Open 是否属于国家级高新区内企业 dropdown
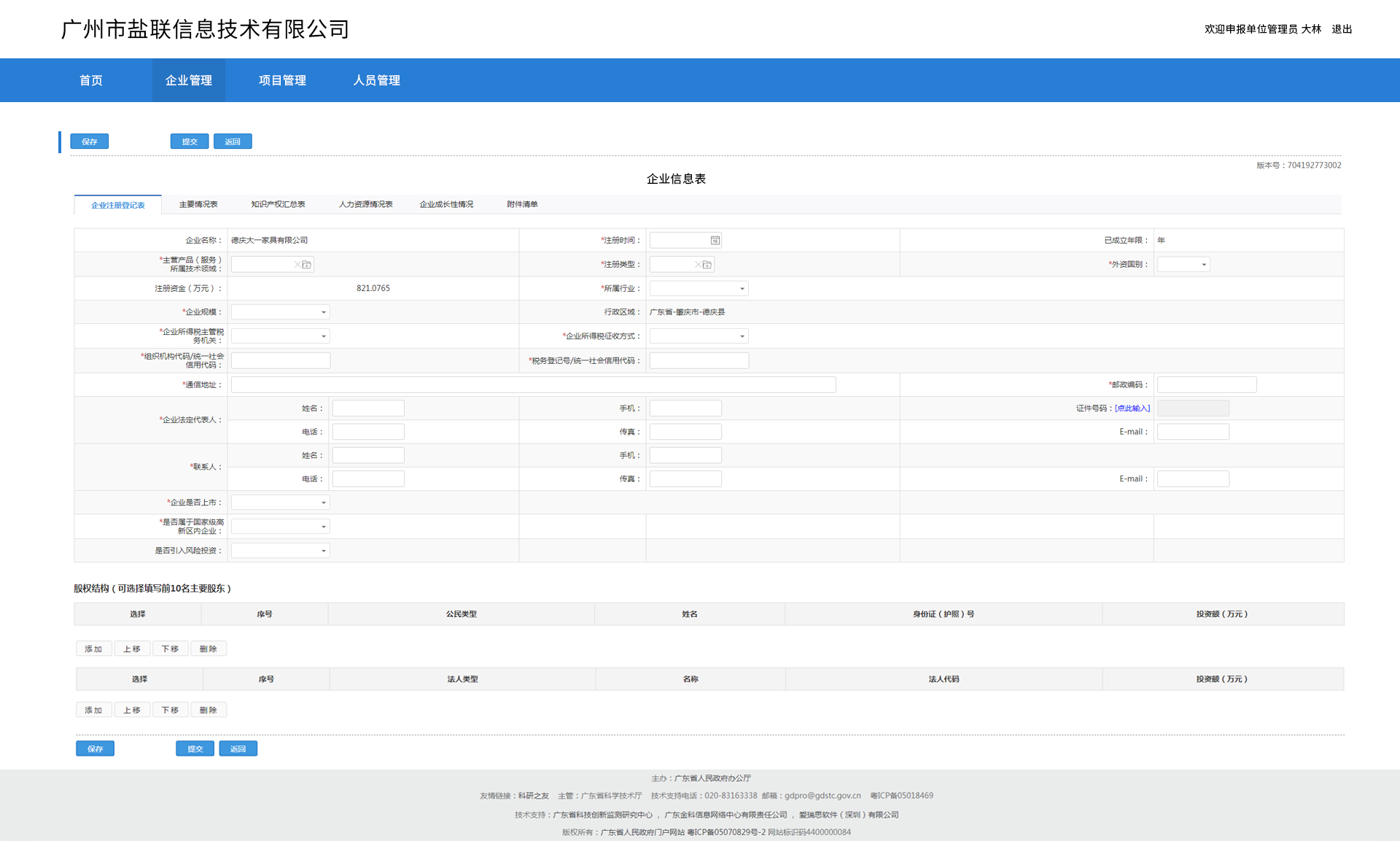The width and height of the screenshot is (1400, 841). (280, 526)
